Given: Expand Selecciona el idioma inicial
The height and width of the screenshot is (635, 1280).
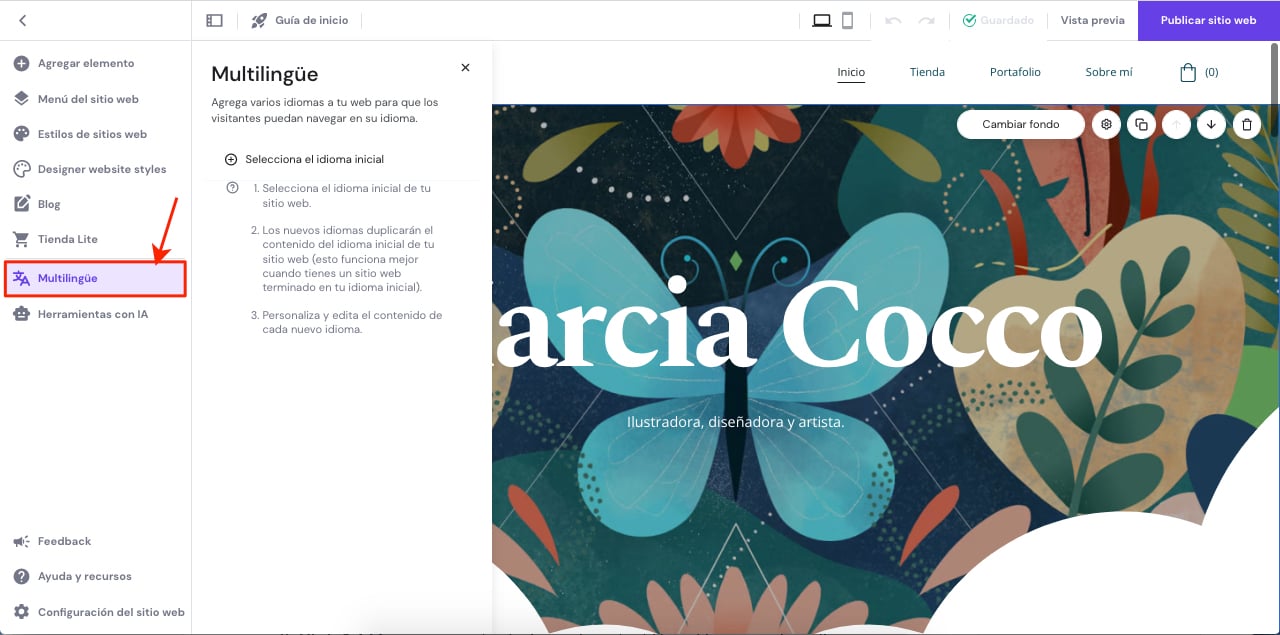Looking at the screenshot, I should (x=314, y=159).
